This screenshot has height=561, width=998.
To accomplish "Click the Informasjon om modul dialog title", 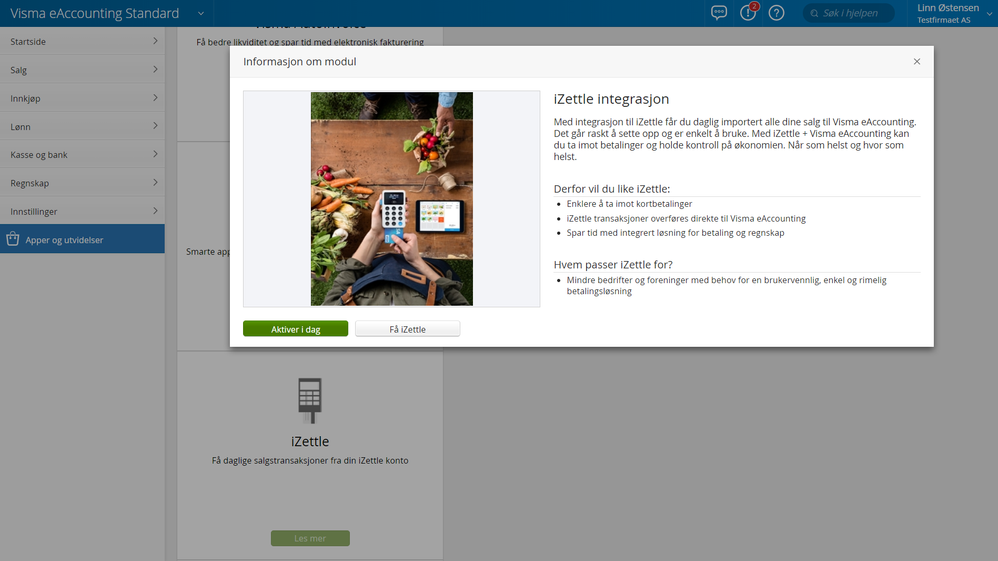I will [x=300, y=62].
